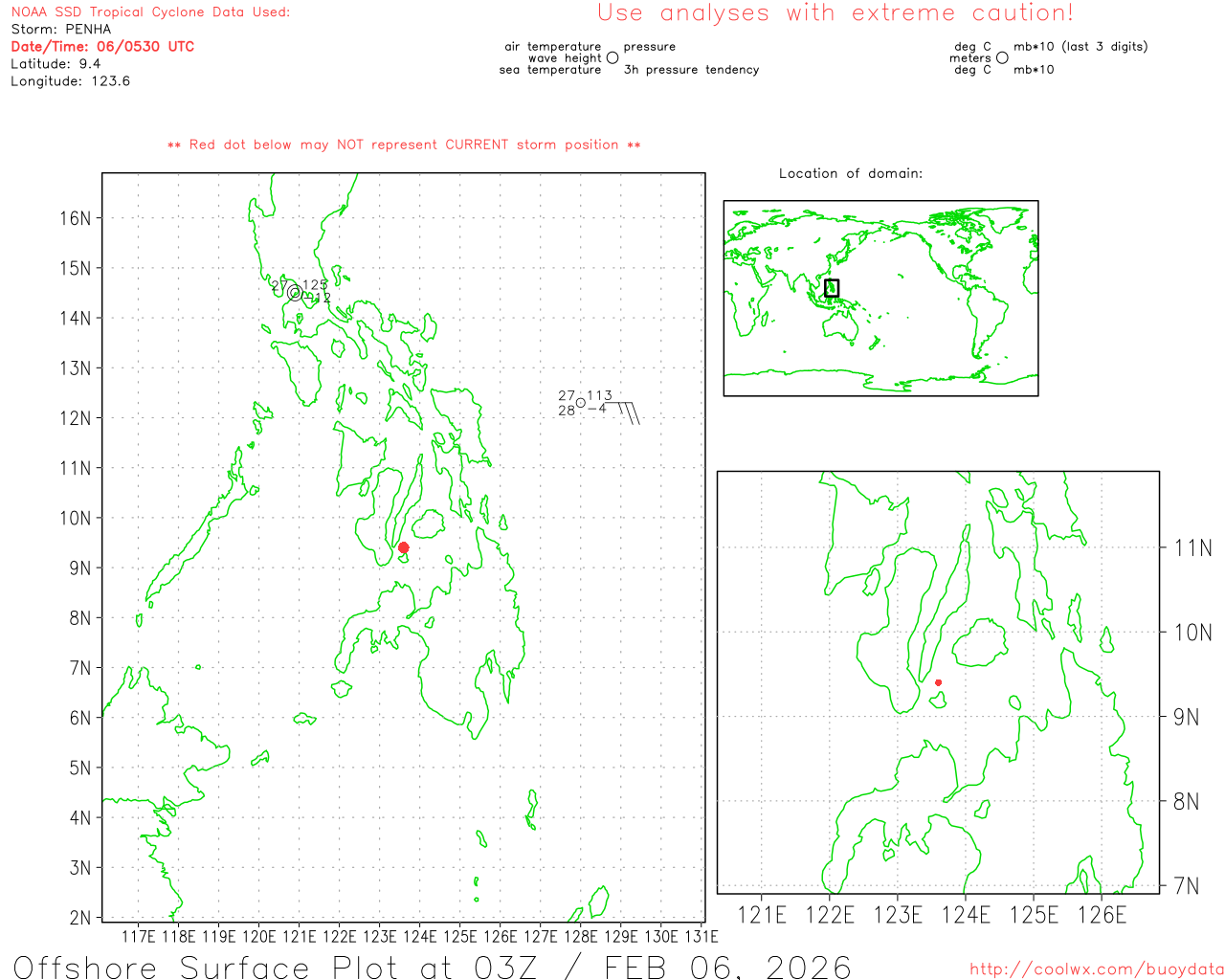Click the 'Longitude: 123.6' line

[70, 80]
